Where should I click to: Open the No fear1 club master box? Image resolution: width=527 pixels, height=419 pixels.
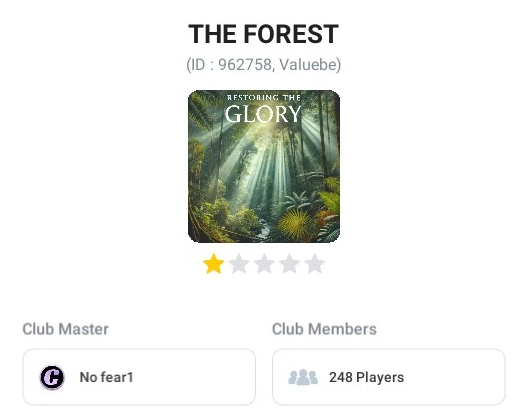click(139, 377)
